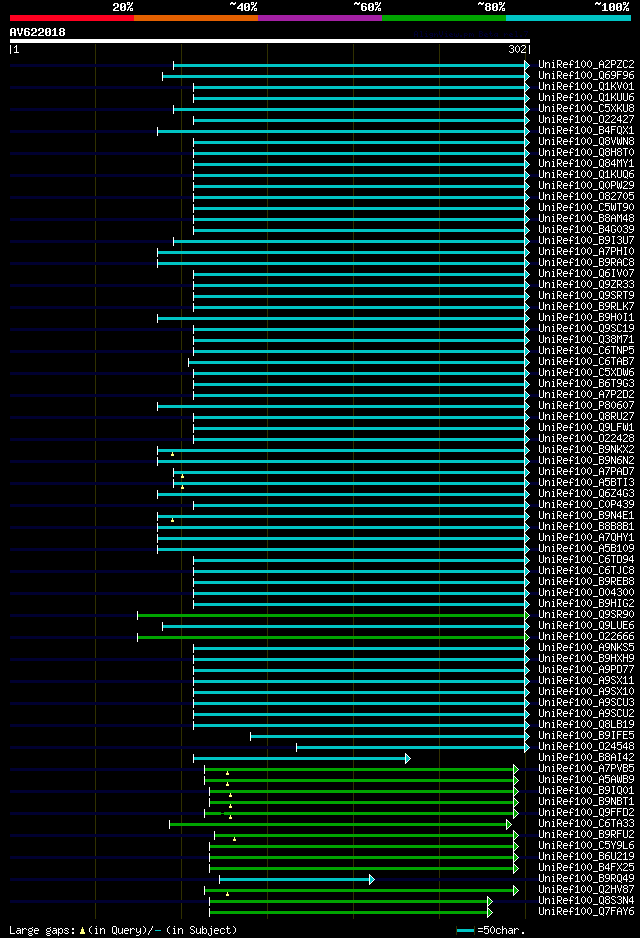Click the 302 end position label
Screen dimensions: 640x938
pos(517,50)
